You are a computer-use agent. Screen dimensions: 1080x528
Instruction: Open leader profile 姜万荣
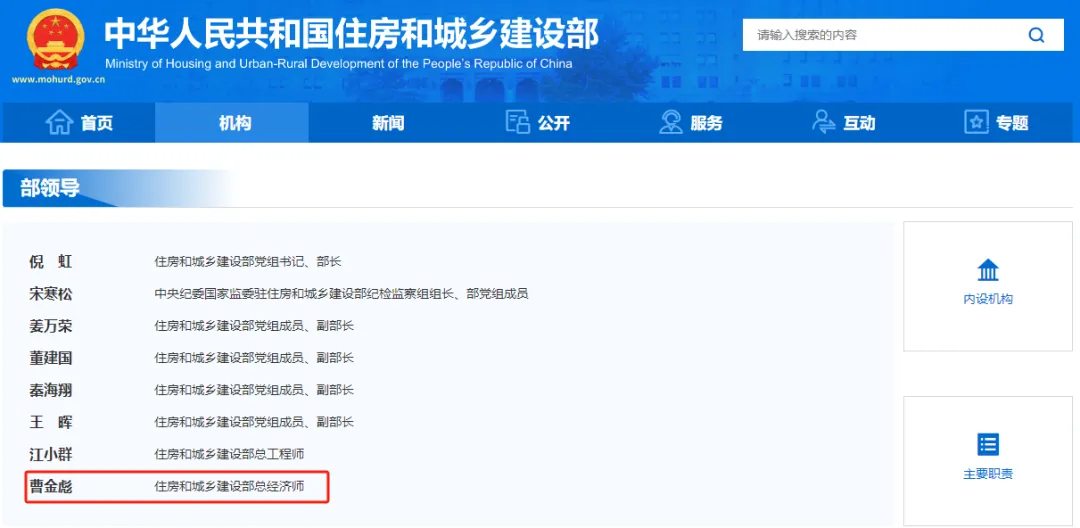click(x=50, y=326)
